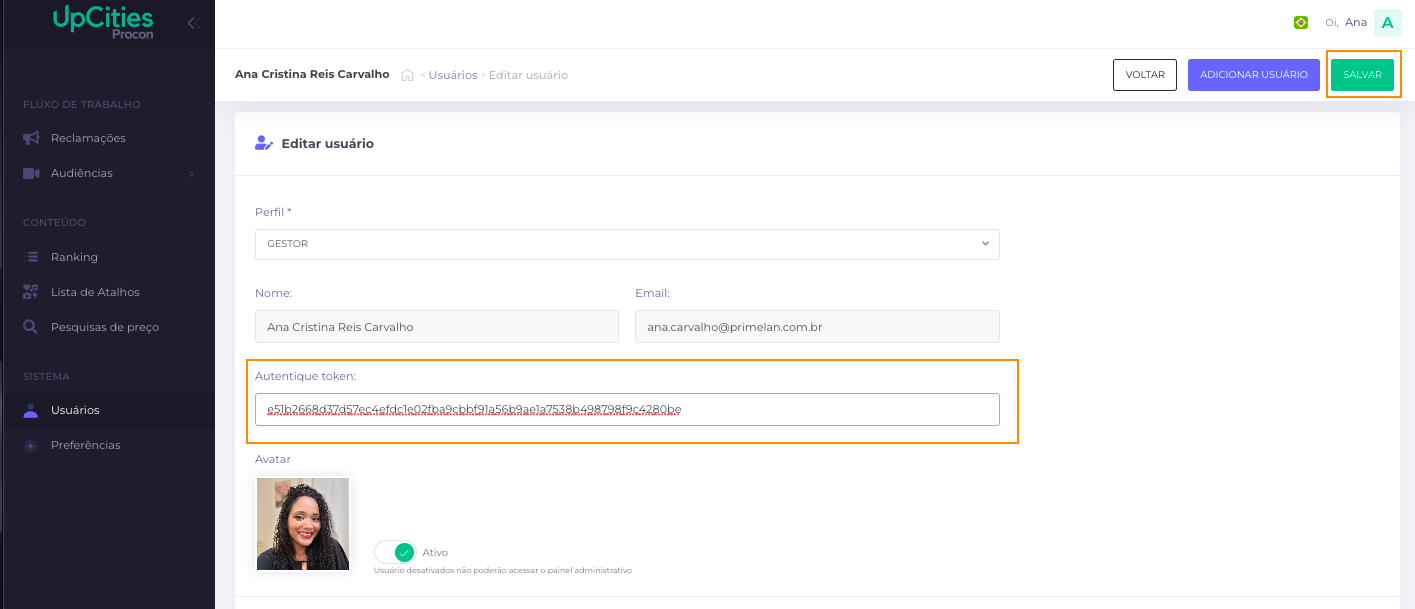Open the Perfil dropdown showing GESTOR
The image size is (1415, 609).
point(627,243)
